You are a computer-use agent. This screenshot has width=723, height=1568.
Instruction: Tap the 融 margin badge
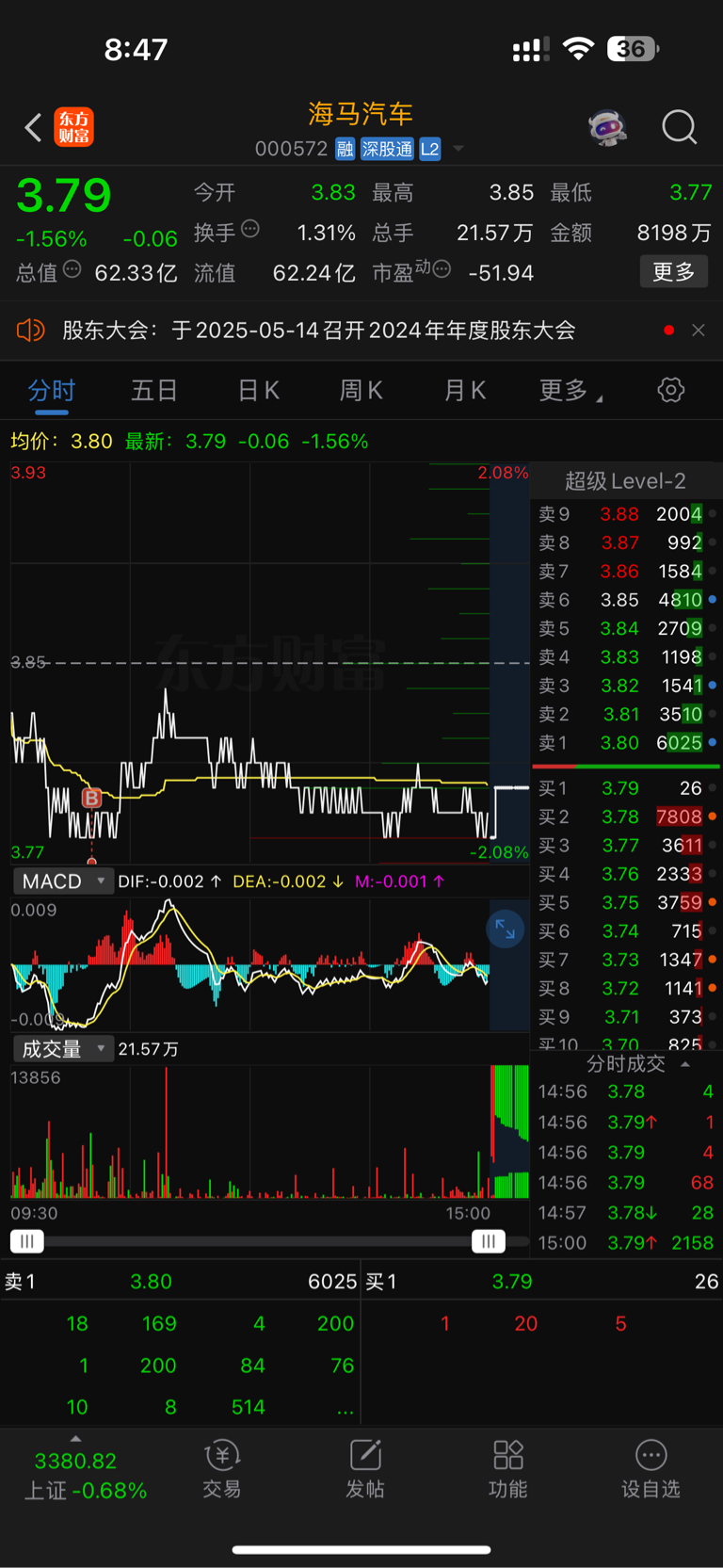(x=345, y=149)
